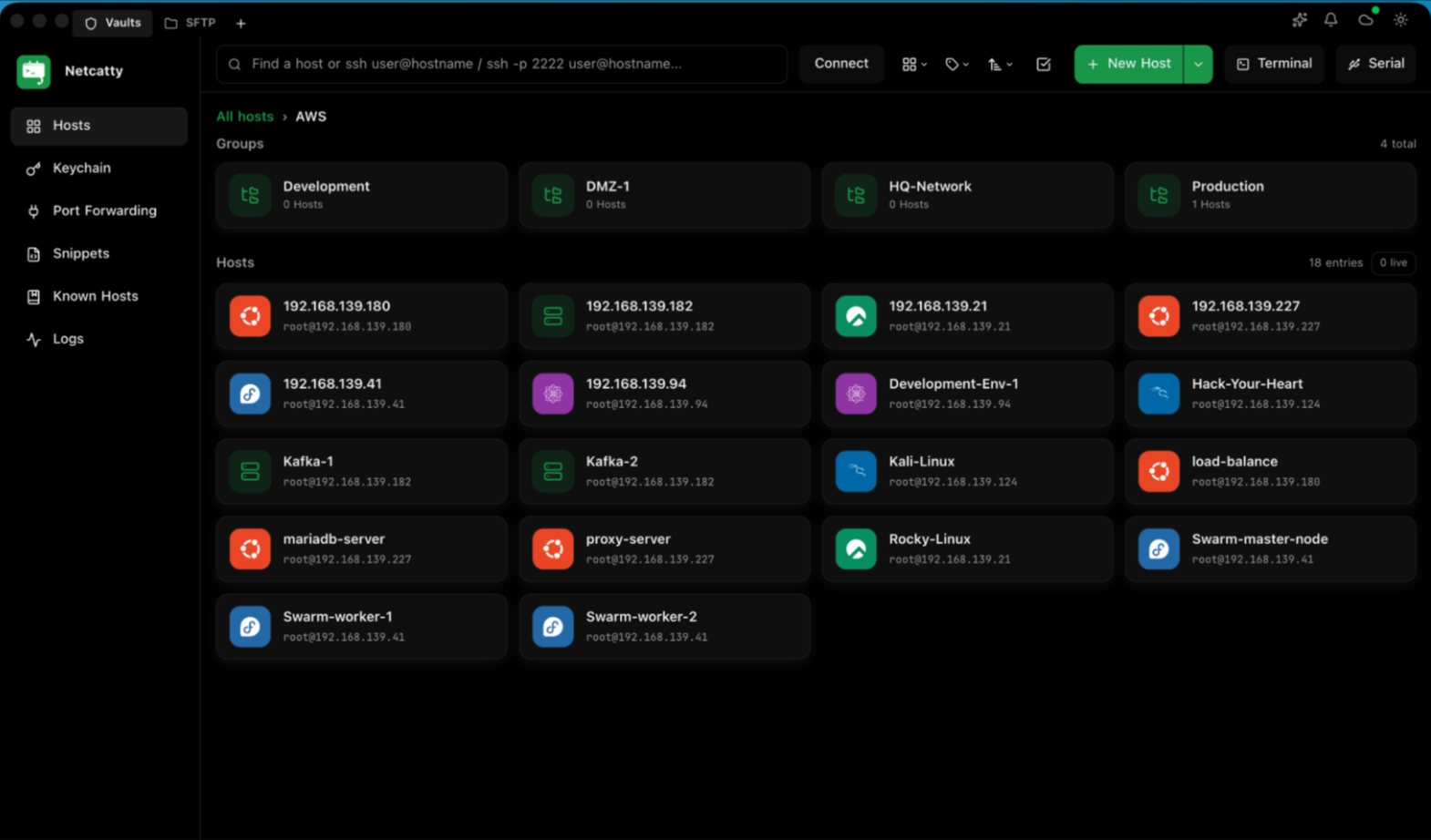Navigate to All hosts breadcrumb
This screenshot has width=1431, height=840.
tap(244, 117)
